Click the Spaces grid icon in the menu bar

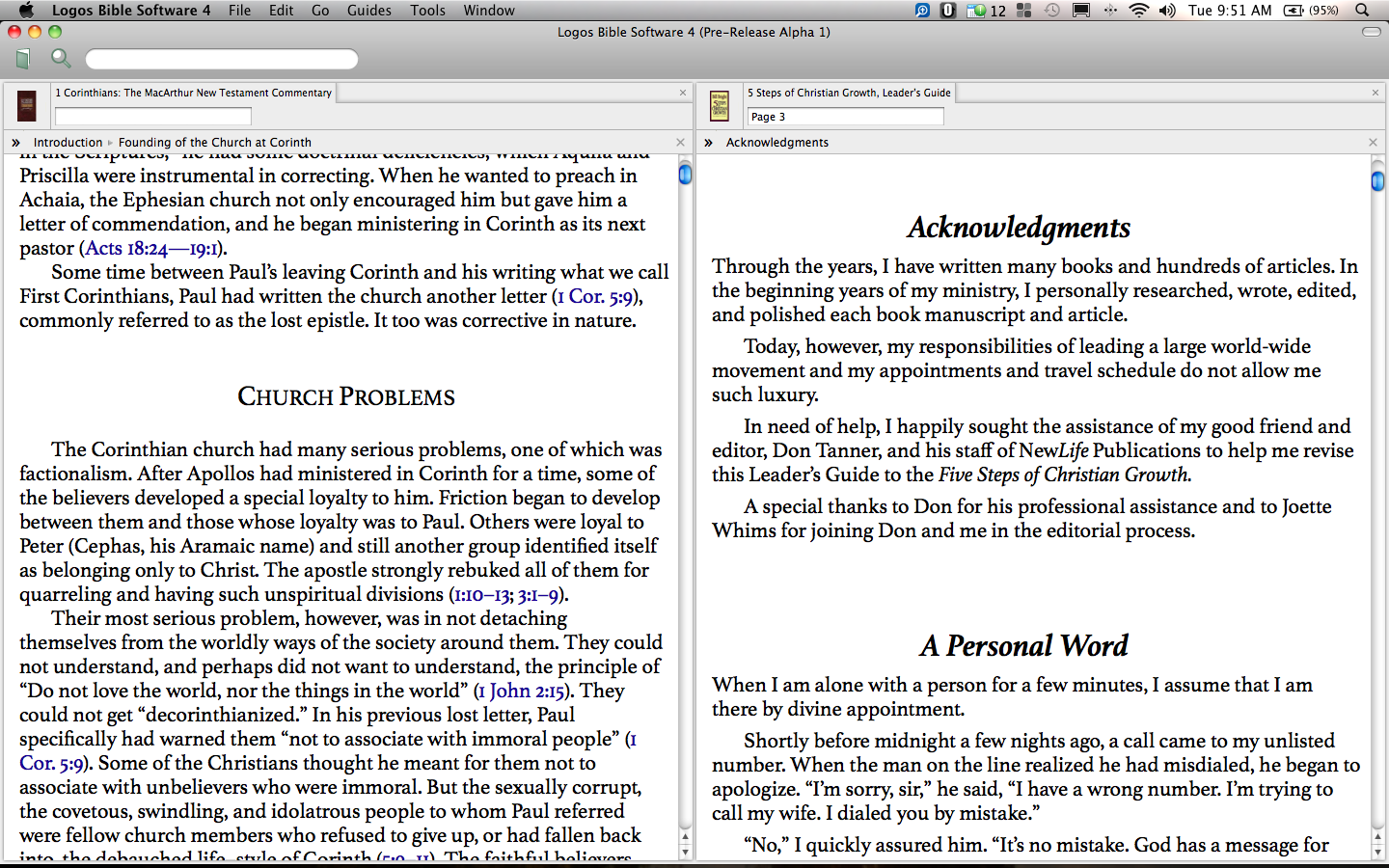(1024, 11)
